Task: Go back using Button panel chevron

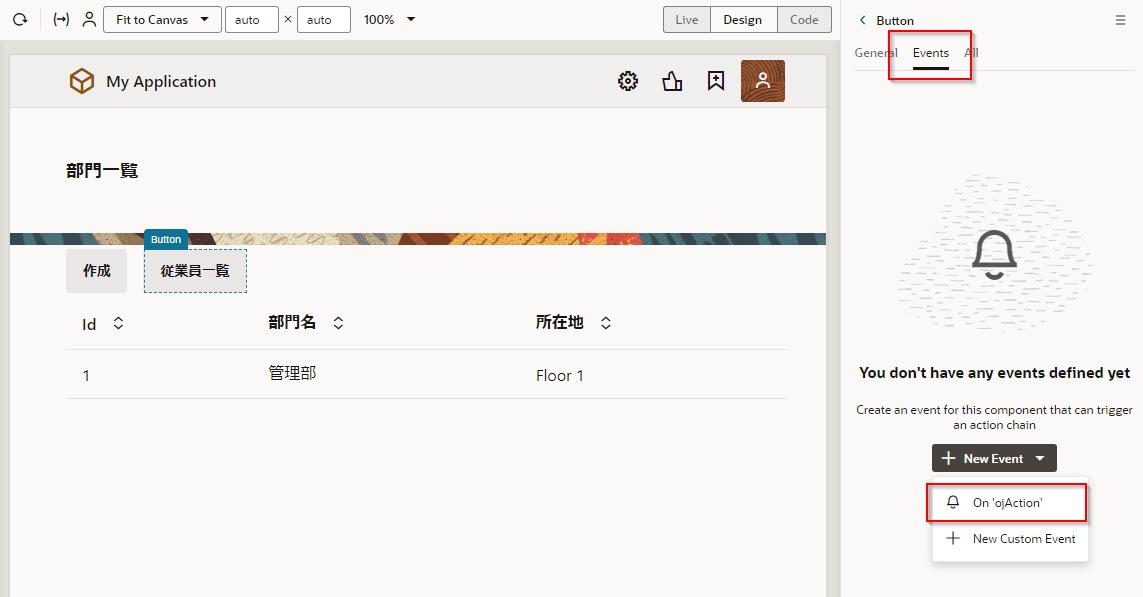Action: click(863, 20)
